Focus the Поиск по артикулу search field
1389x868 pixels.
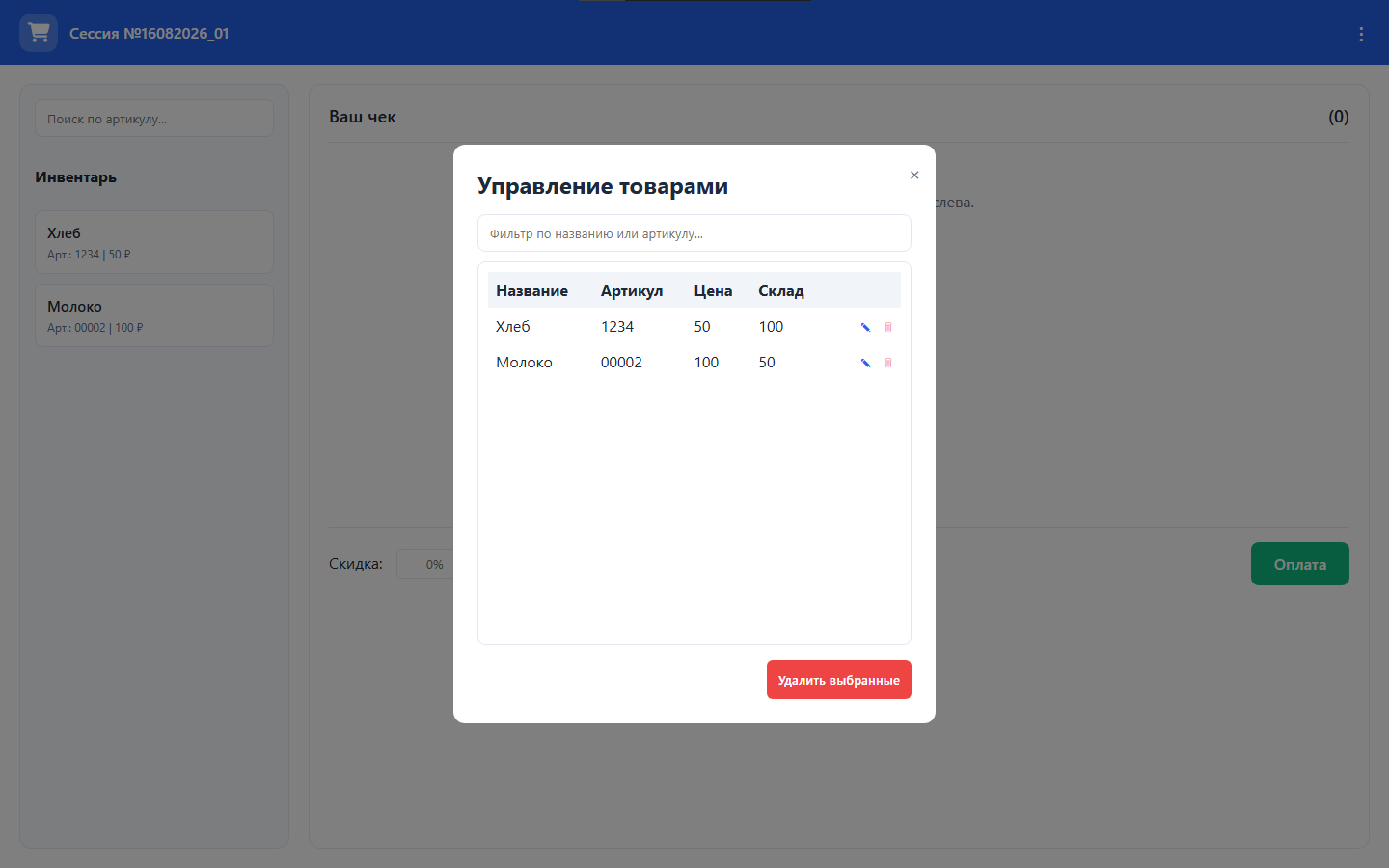click(x=154, y=119)
